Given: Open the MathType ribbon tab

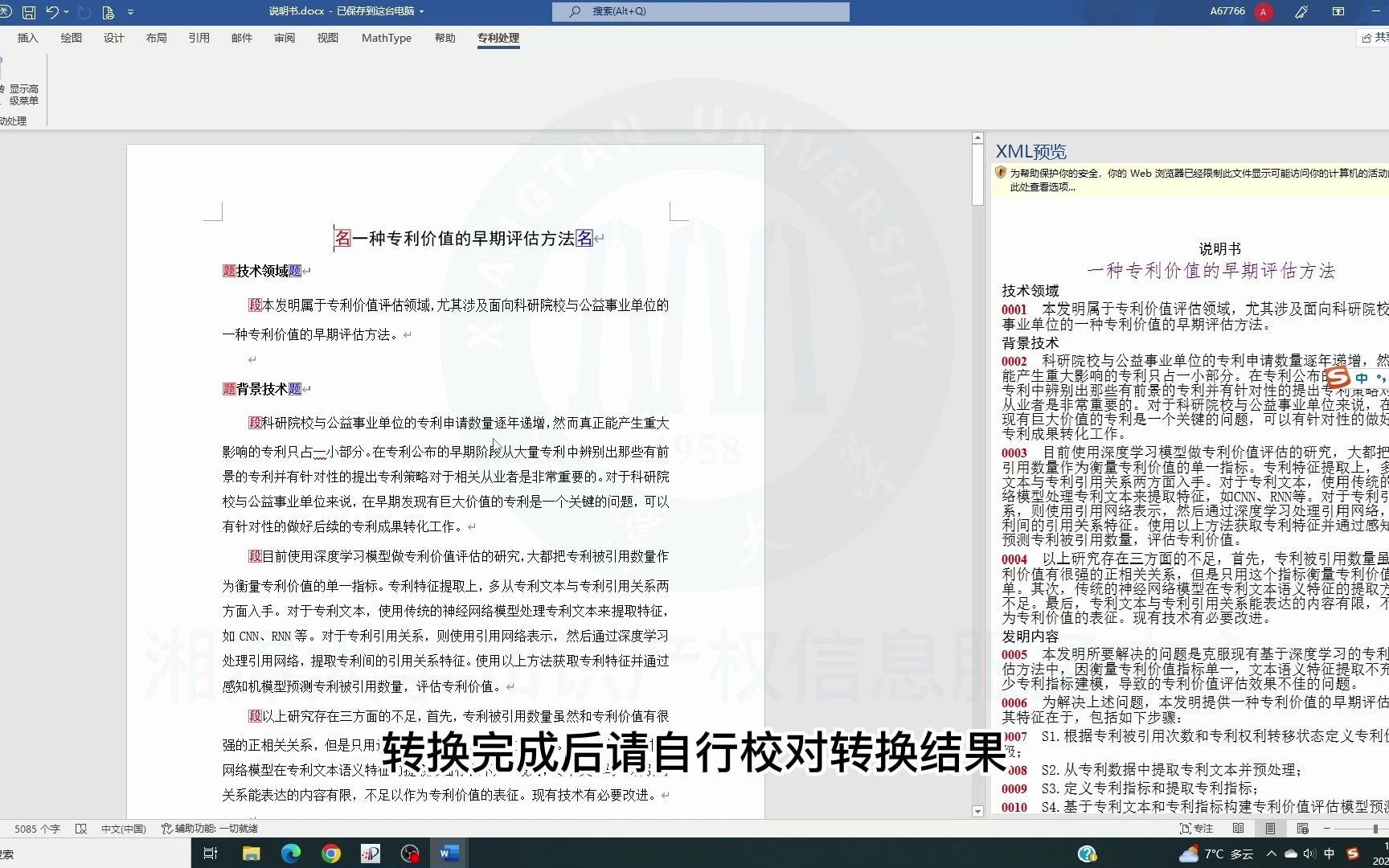Looking at the screenshot, I should tap(387, 38).
